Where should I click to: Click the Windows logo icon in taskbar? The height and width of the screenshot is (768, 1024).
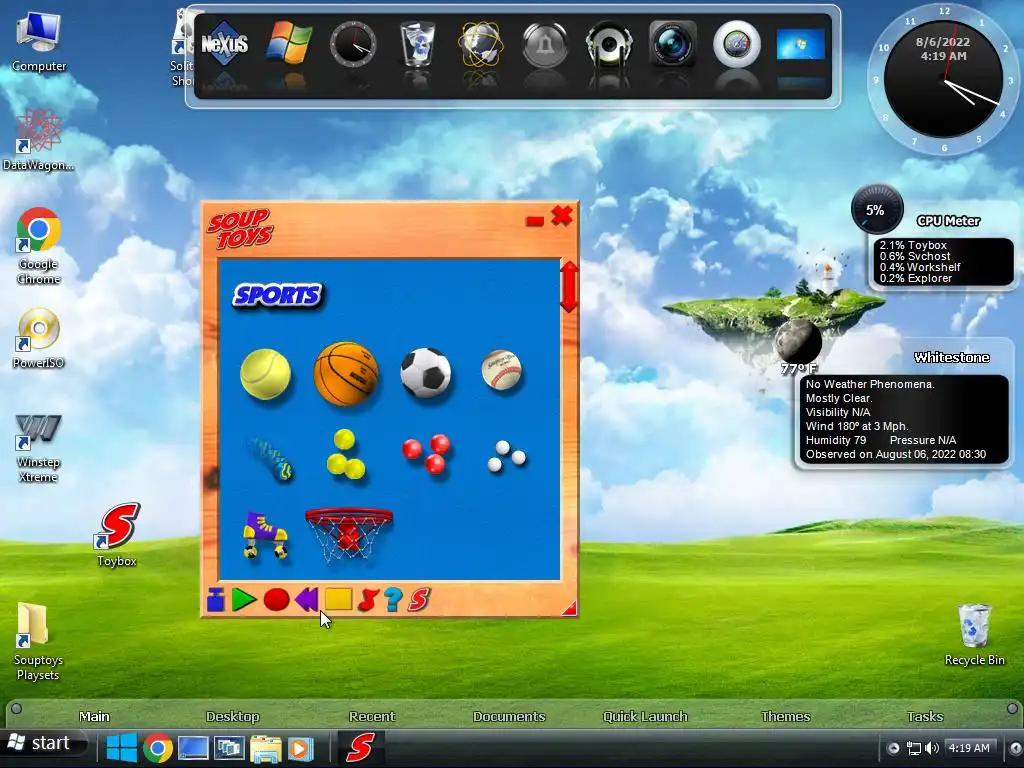(x=121, y=748)
